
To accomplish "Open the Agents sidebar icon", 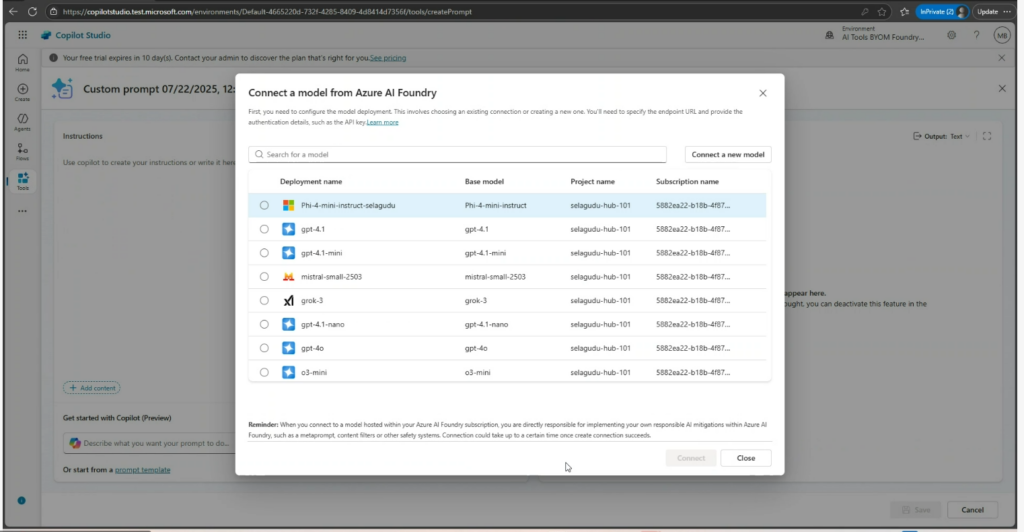I will point(22,121).
